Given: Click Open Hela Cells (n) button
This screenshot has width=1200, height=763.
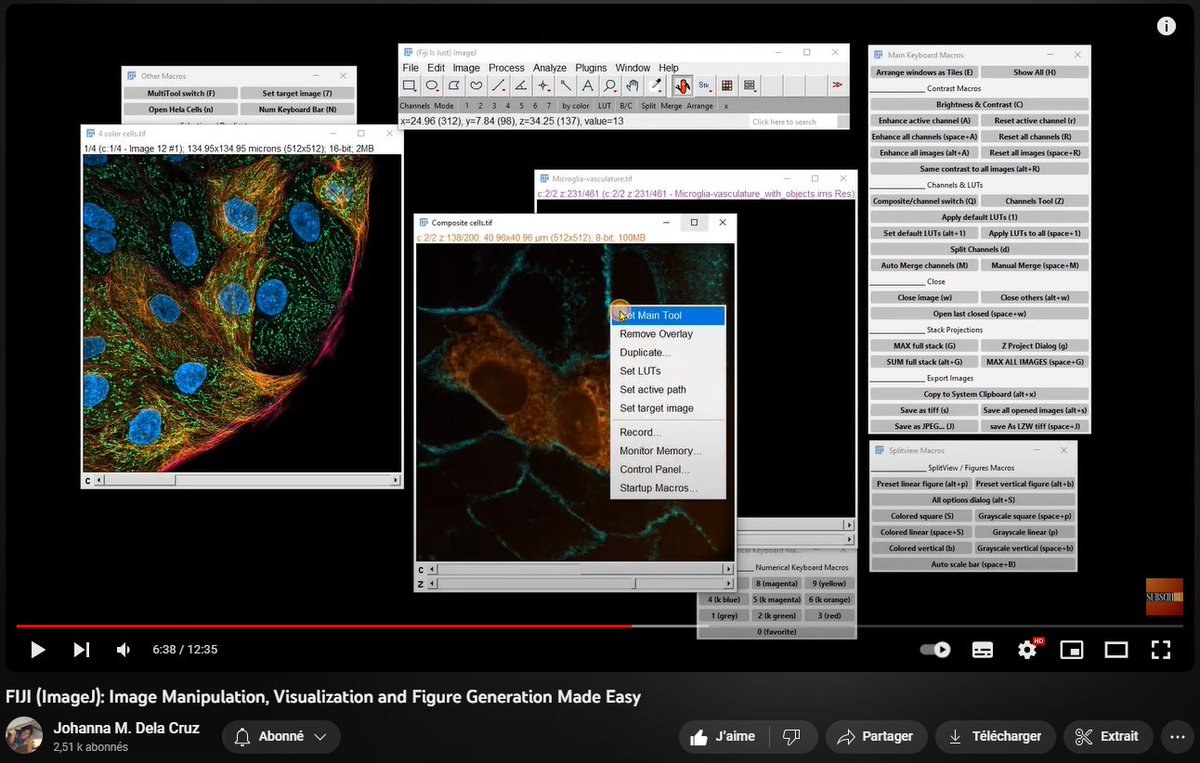Looking at the screenshot, I should (181, 109).
